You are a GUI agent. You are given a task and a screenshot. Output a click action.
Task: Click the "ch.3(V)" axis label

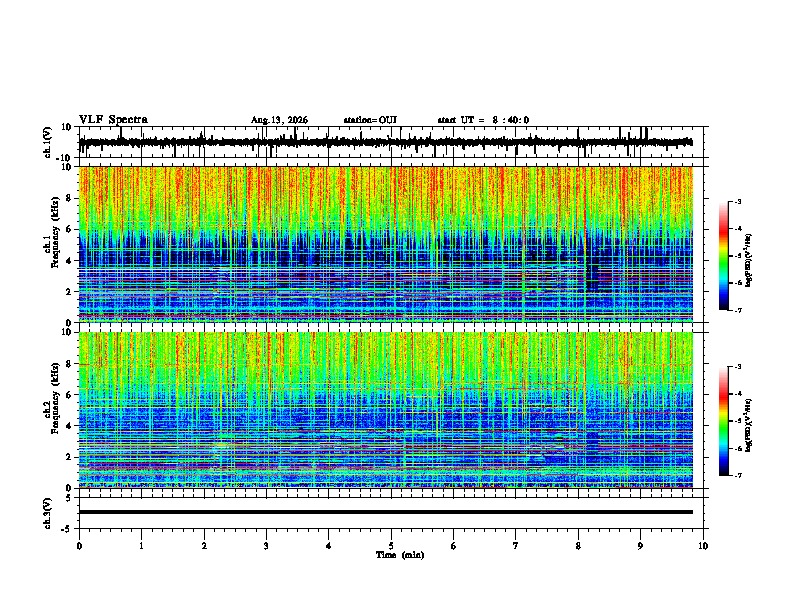(48, 513)
